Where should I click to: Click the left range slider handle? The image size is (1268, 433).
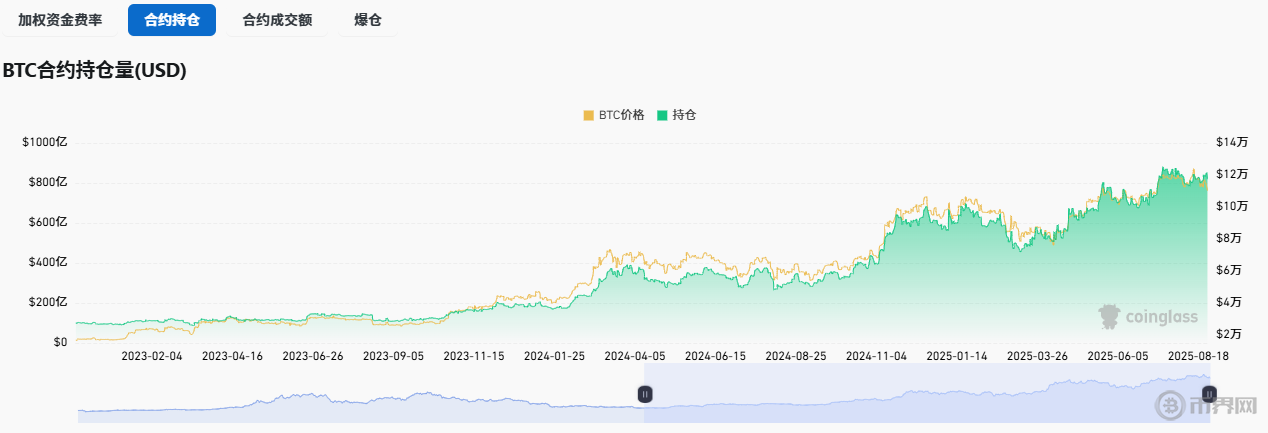[x=645, y=394]
